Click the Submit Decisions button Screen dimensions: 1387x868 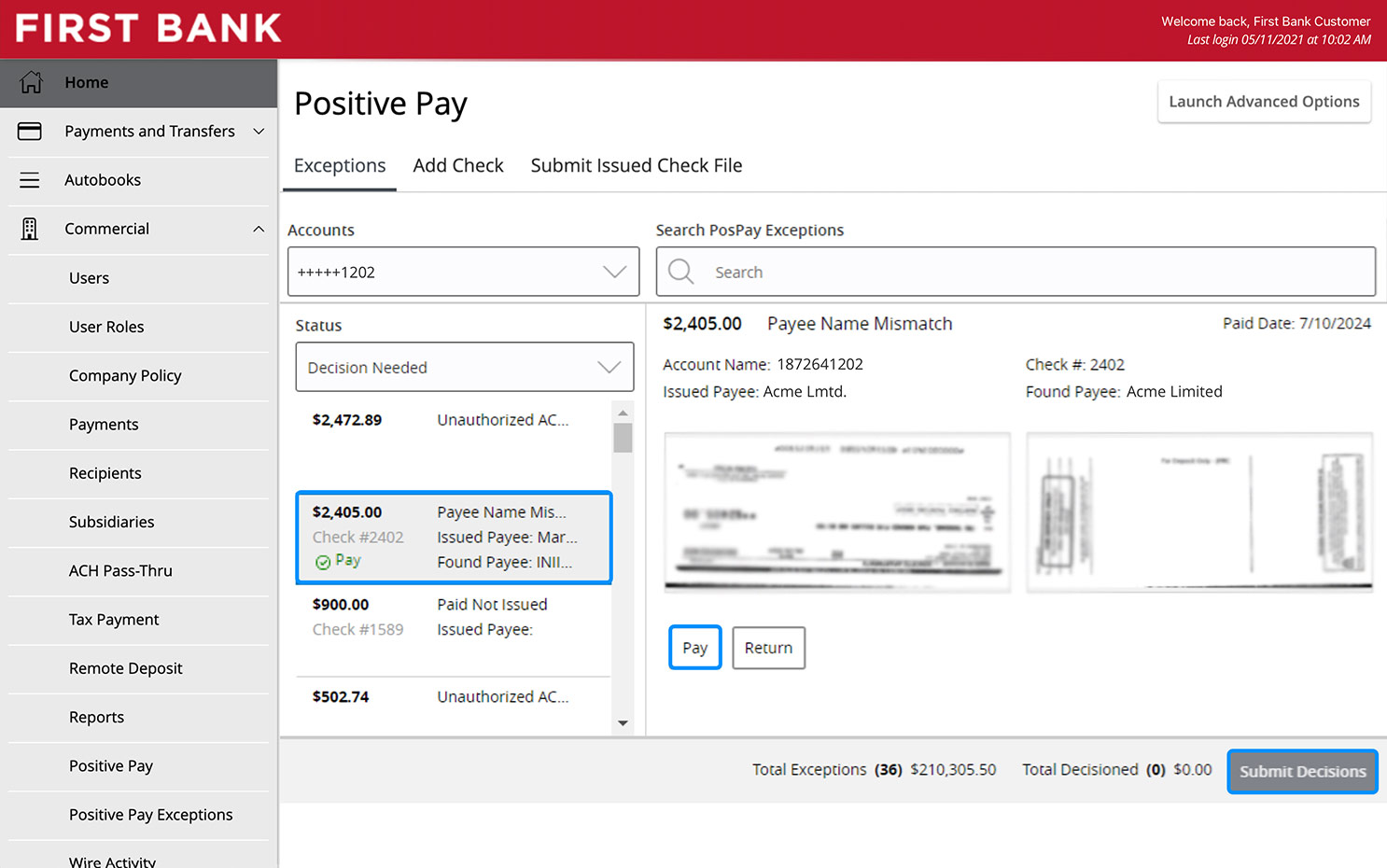(x=1302, y=772)
